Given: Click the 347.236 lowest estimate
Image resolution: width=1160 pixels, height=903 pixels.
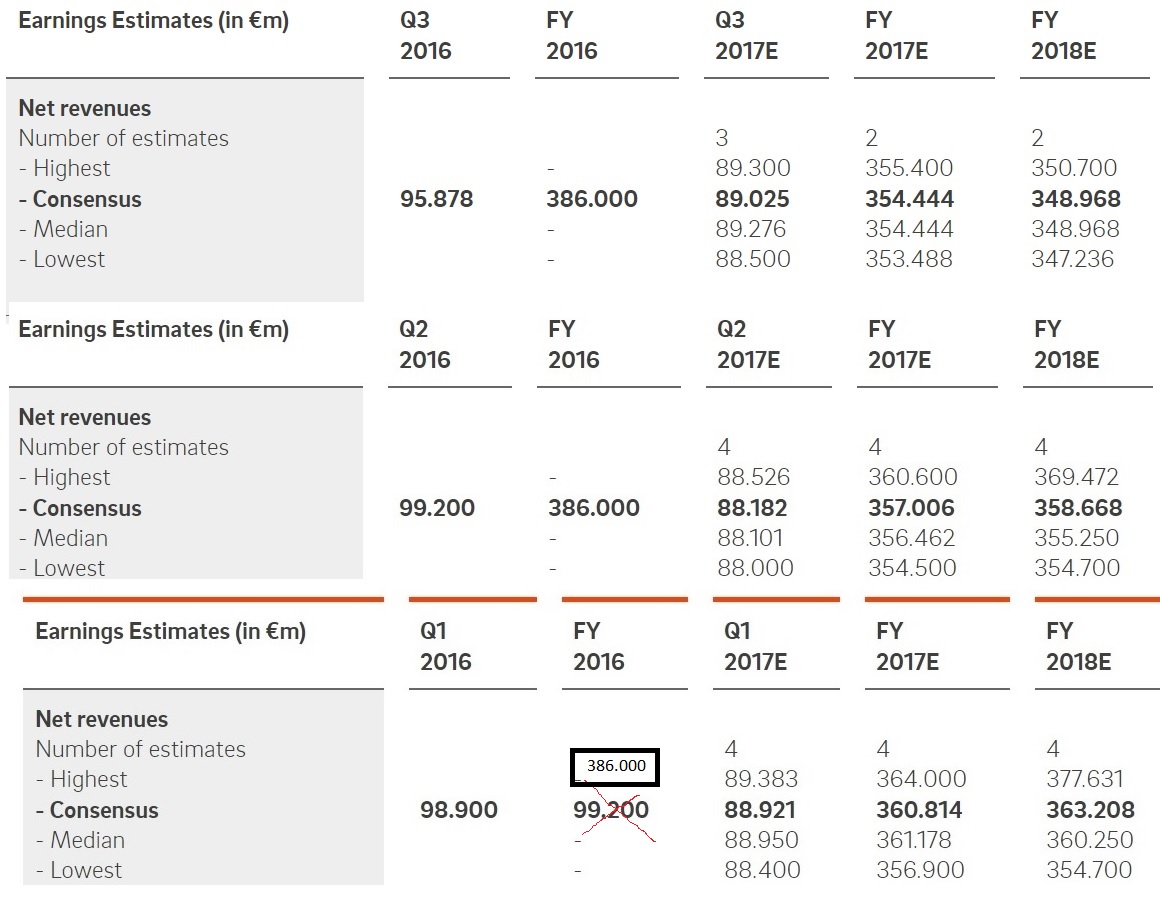Looking at the screenshot, I should [1073, 259].
